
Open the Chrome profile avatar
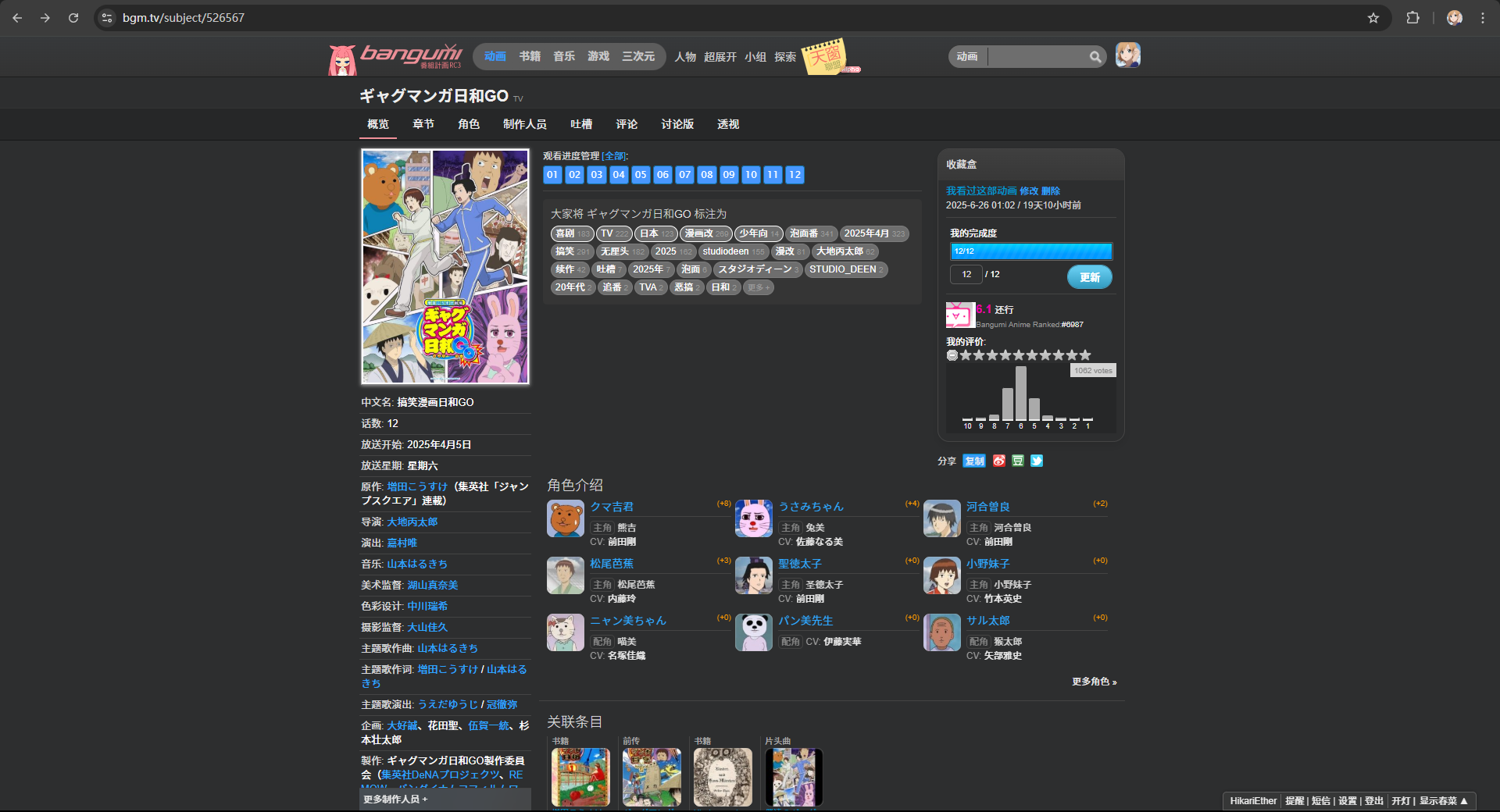coord(1454,17)
